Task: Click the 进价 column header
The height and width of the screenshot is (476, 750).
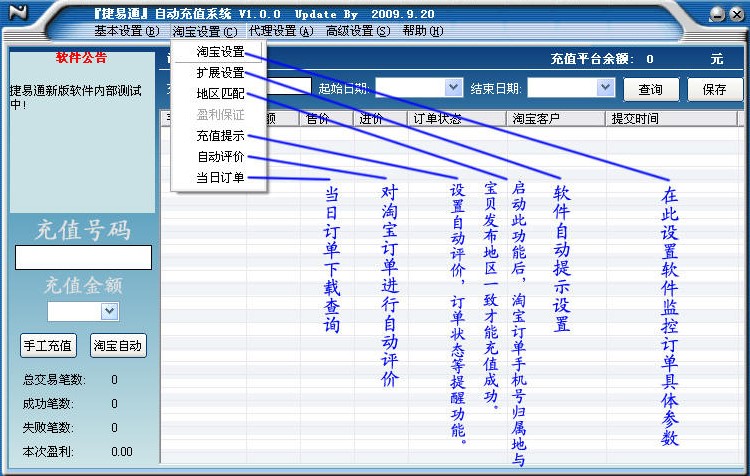Action: [380, 119]
